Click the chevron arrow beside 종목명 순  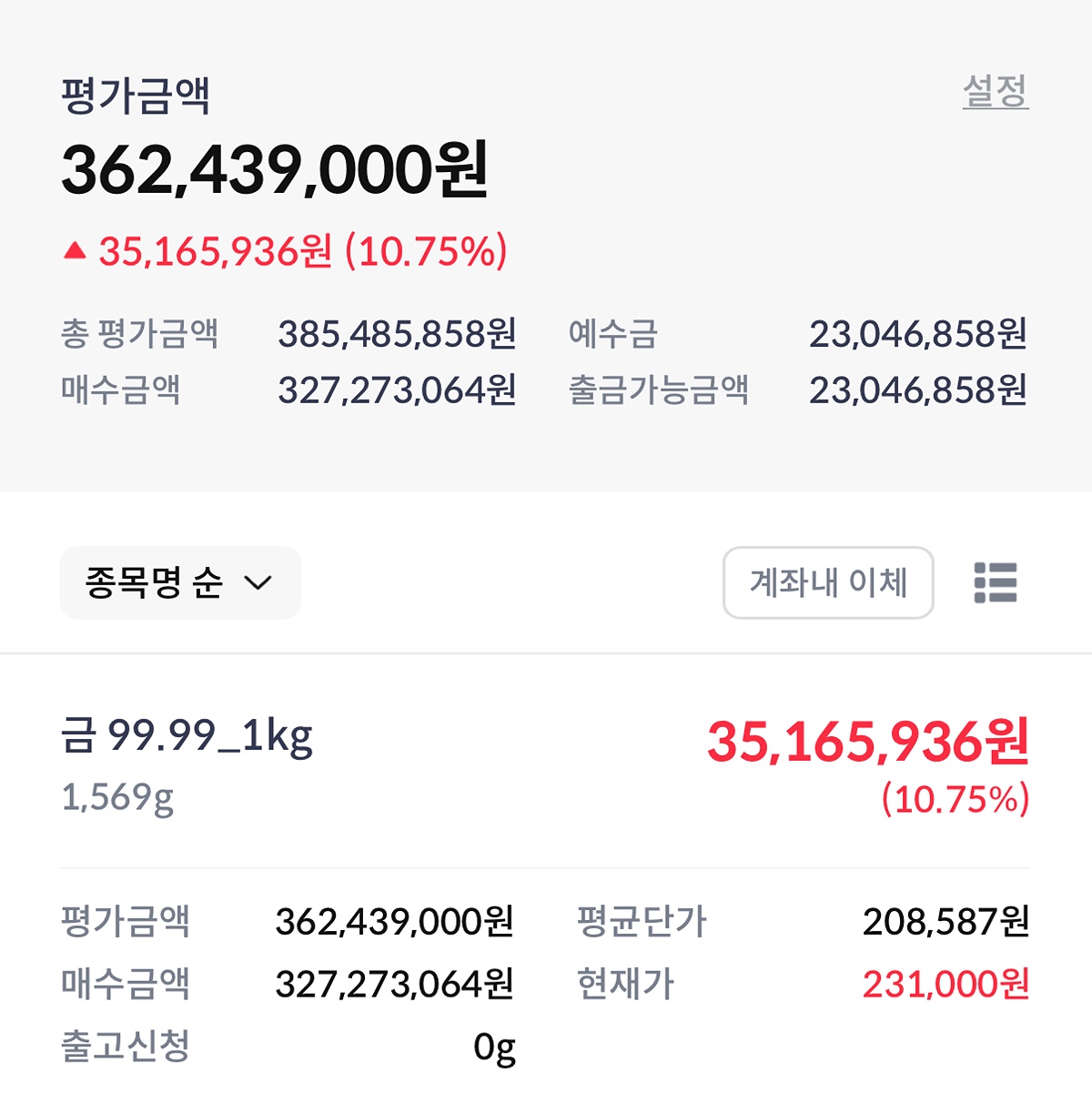[258, 582]
